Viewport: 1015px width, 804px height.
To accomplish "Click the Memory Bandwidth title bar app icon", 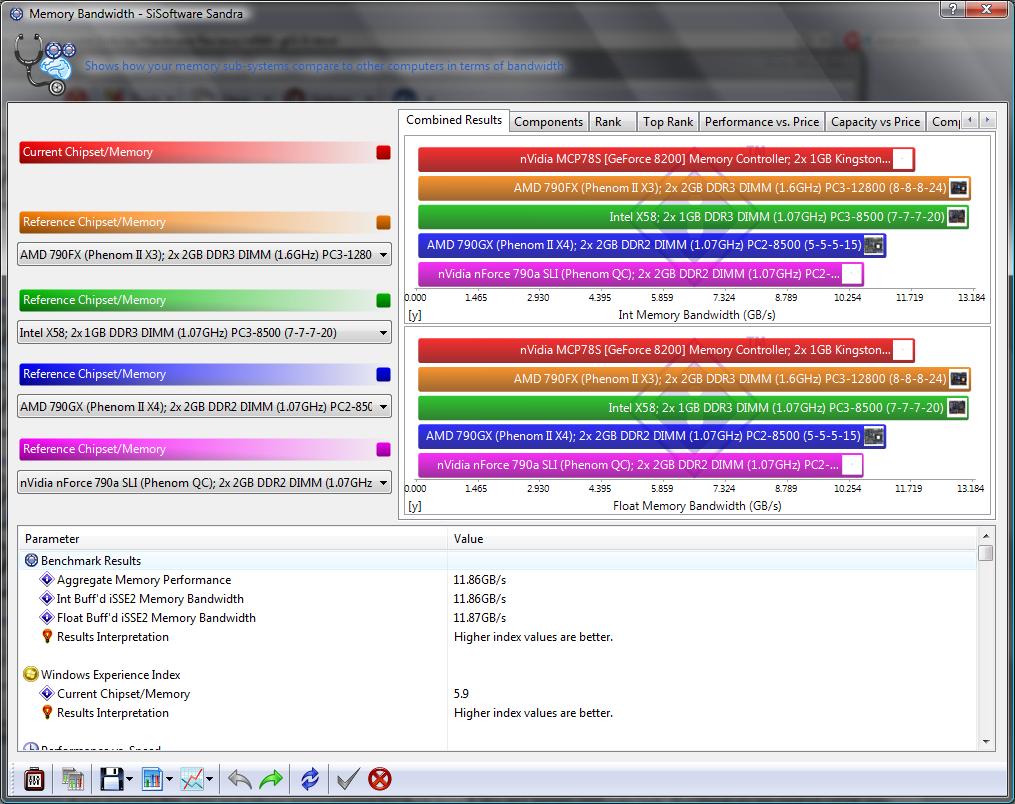I will [x=16, y=14].
